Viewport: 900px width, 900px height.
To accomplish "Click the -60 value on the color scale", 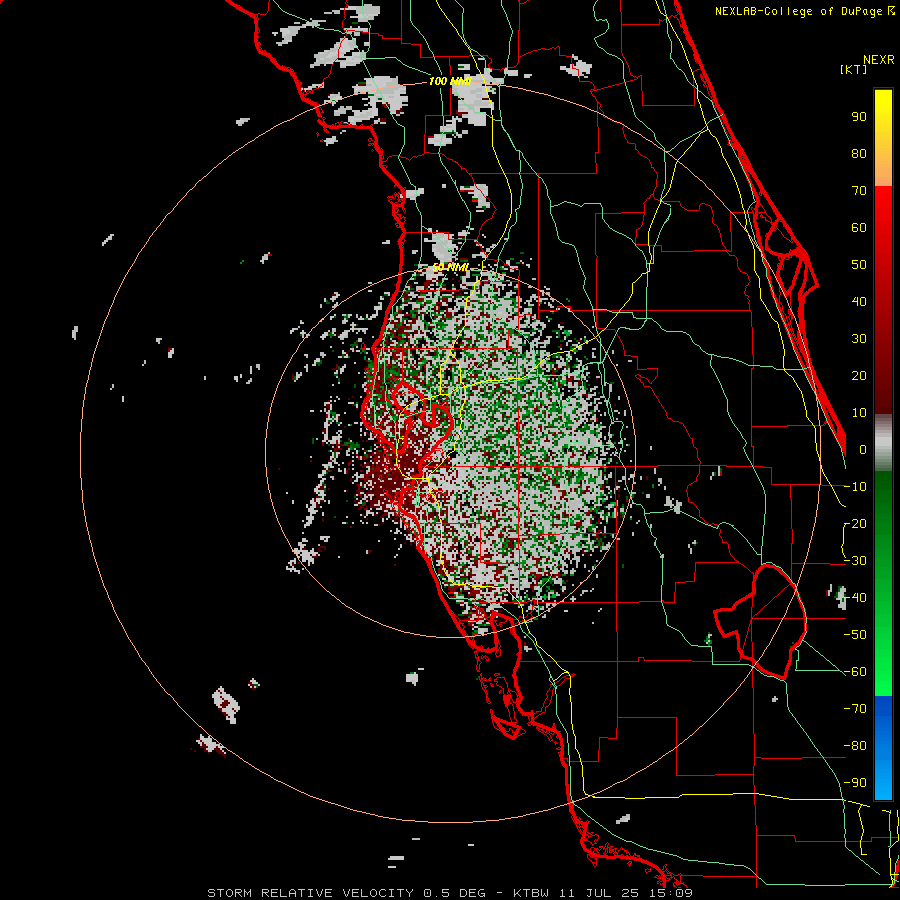I will tap(855, 672).
